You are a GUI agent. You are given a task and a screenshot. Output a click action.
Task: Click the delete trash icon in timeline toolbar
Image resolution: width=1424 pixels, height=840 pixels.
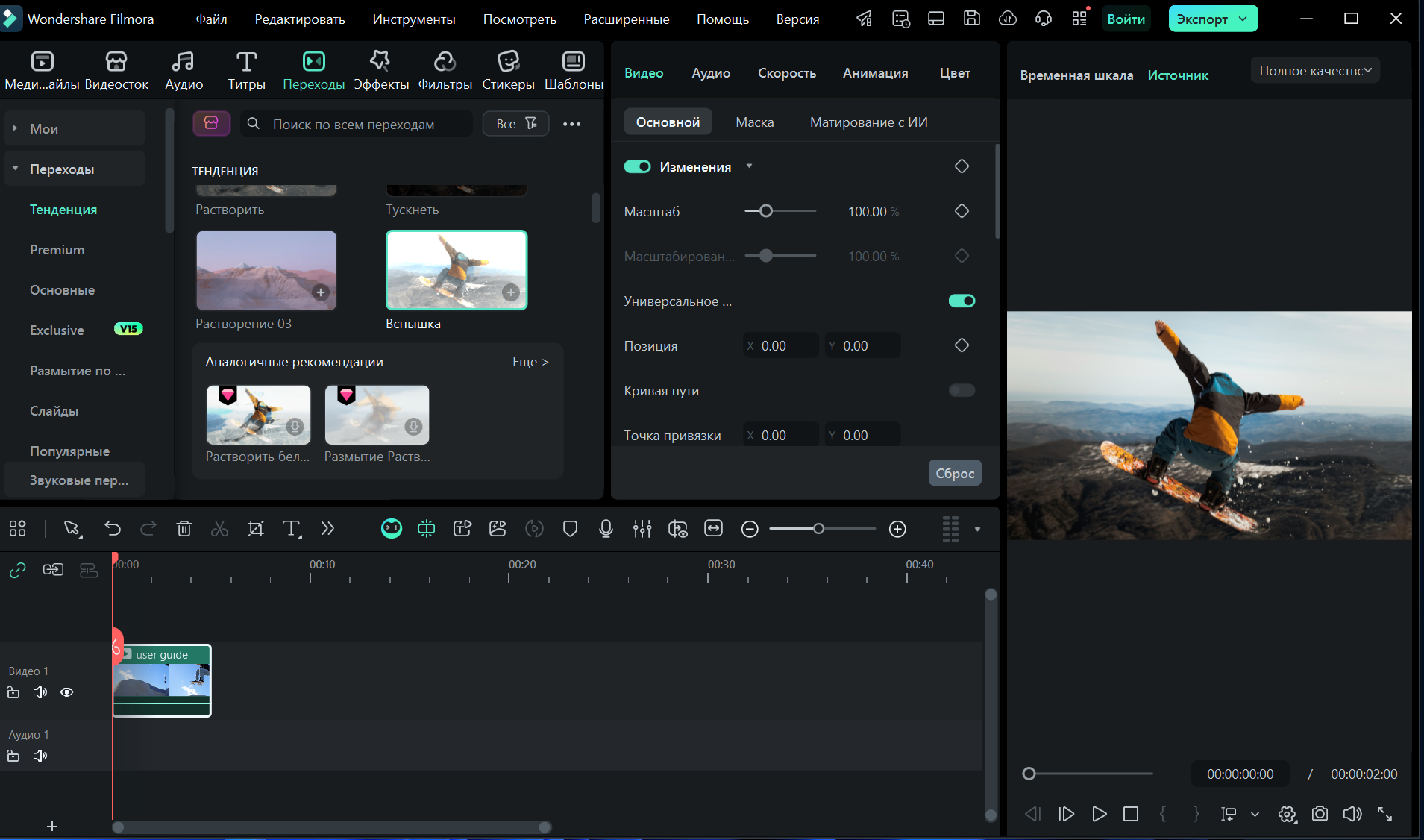tap(184, 529)
